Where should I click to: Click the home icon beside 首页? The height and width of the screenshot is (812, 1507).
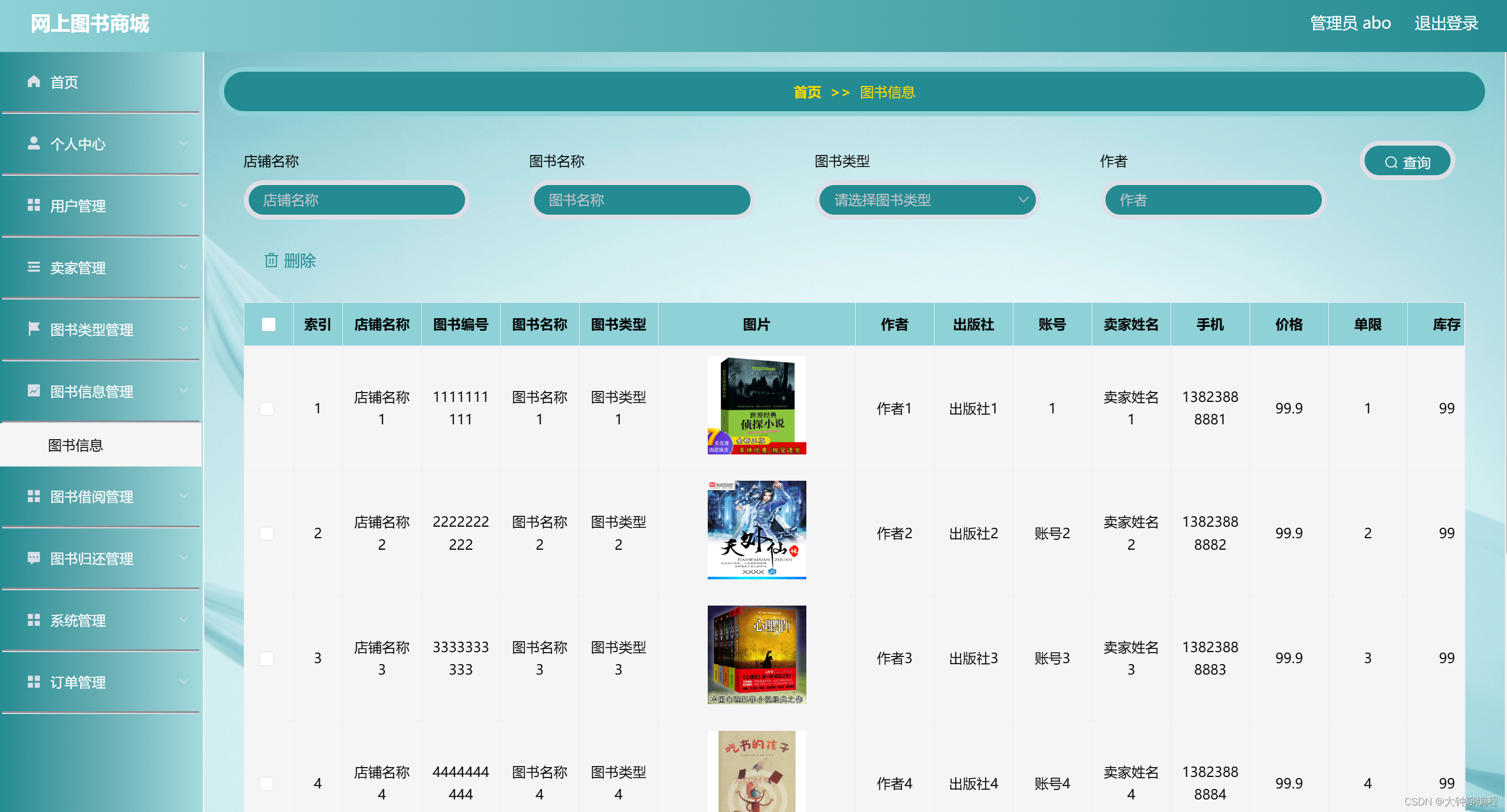click(x=34, y=81)
